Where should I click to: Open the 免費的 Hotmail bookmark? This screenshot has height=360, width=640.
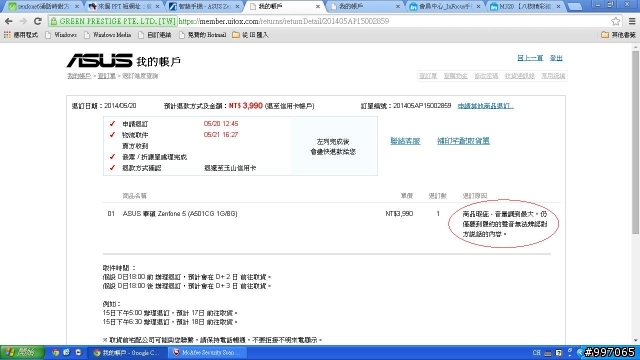(x=202, y=35)
